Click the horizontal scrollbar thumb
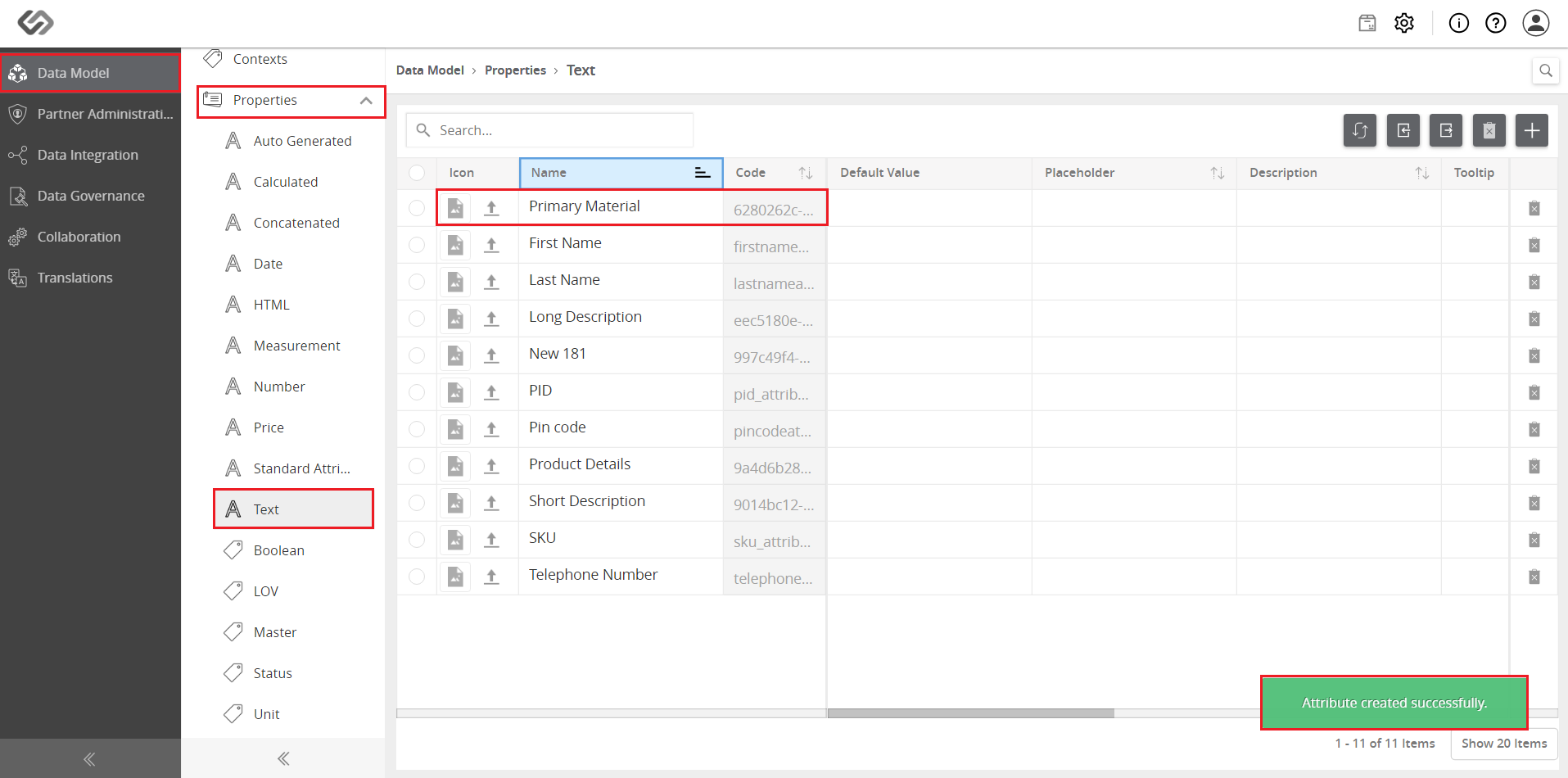The width and height of the screenshot is (1568, 778). tap(970, 713)
